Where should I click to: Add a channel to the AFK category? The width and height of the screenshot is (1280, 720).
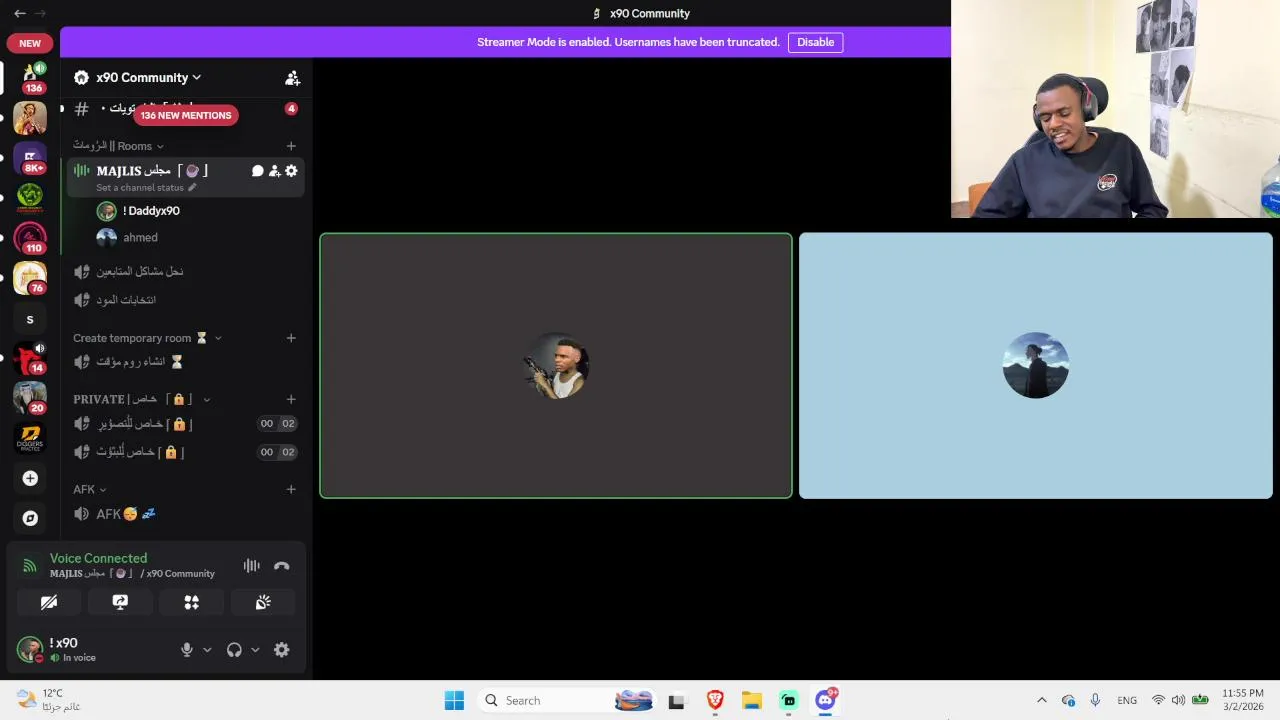pyautogui.click(x=291, y=489)
